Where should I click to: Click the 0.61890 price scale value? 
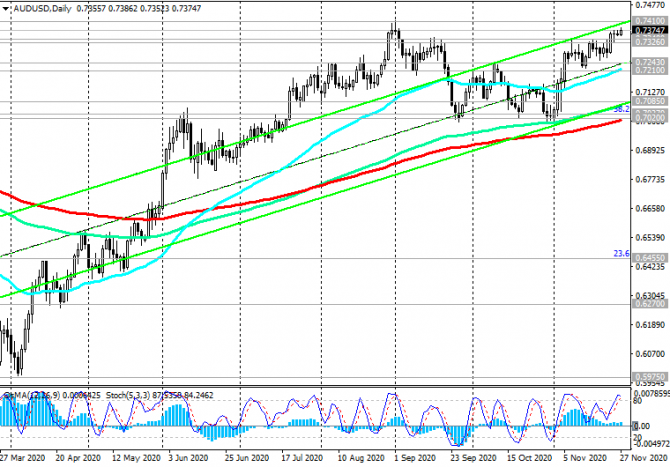[x=650, y=325]
